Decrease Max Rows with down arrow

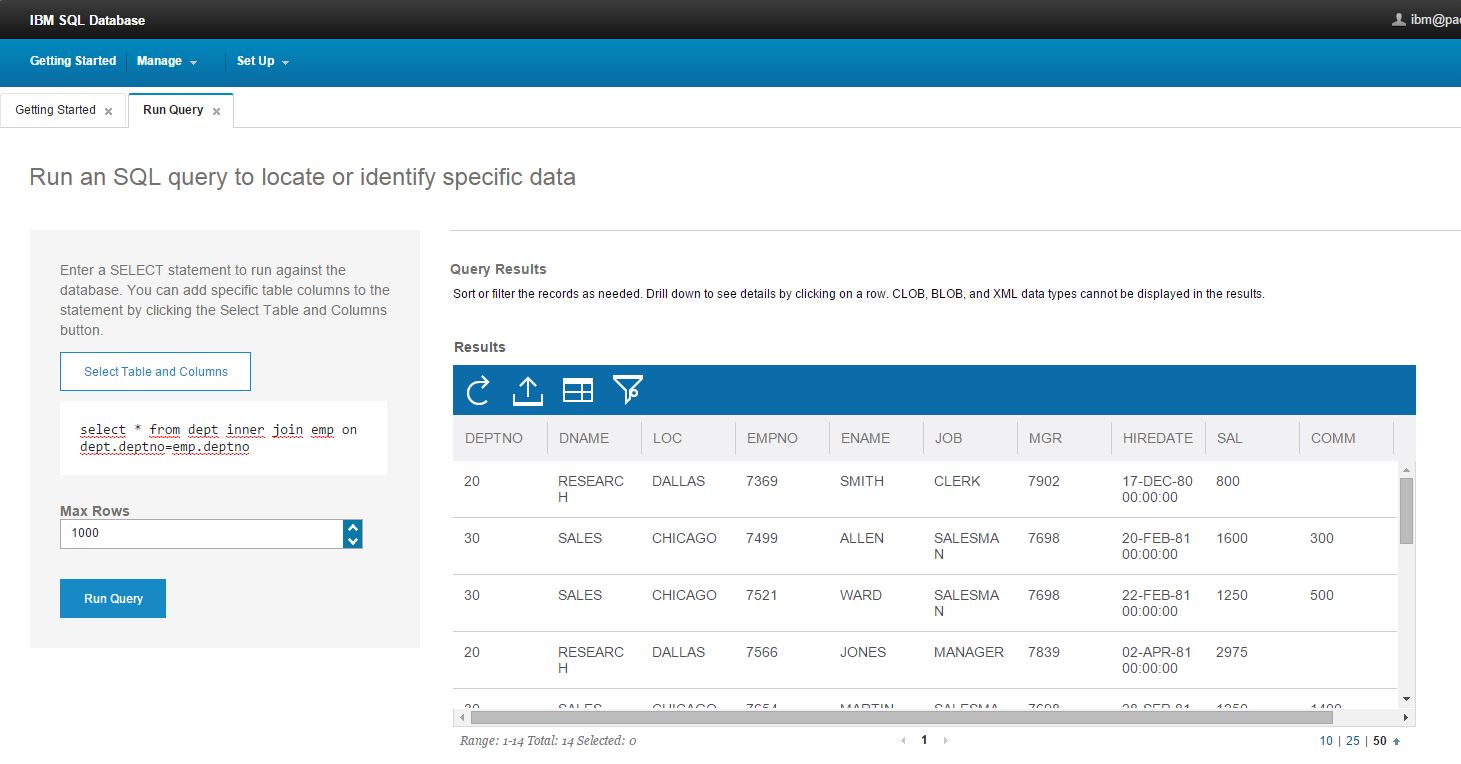(x=352, y=541)
